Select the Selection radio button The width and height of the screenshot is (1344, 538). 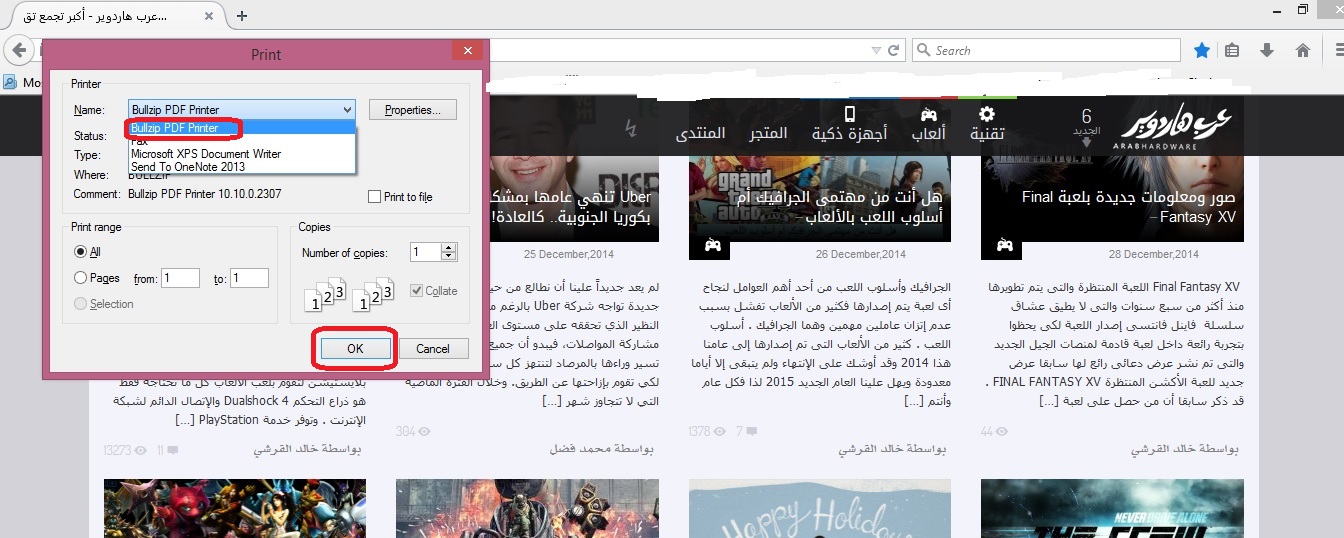click(x=80, y=304)
